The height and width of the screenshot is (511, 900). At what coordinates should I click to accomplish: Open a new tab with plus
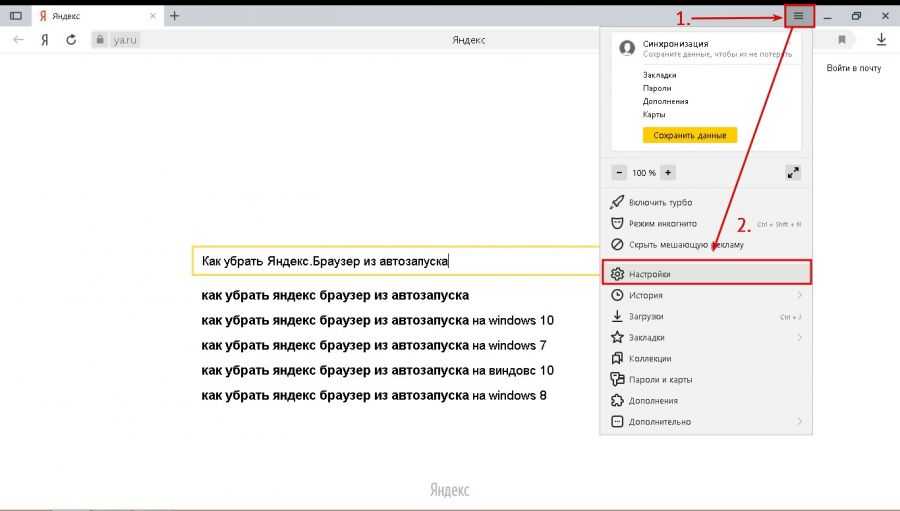(x=174, y=16)
